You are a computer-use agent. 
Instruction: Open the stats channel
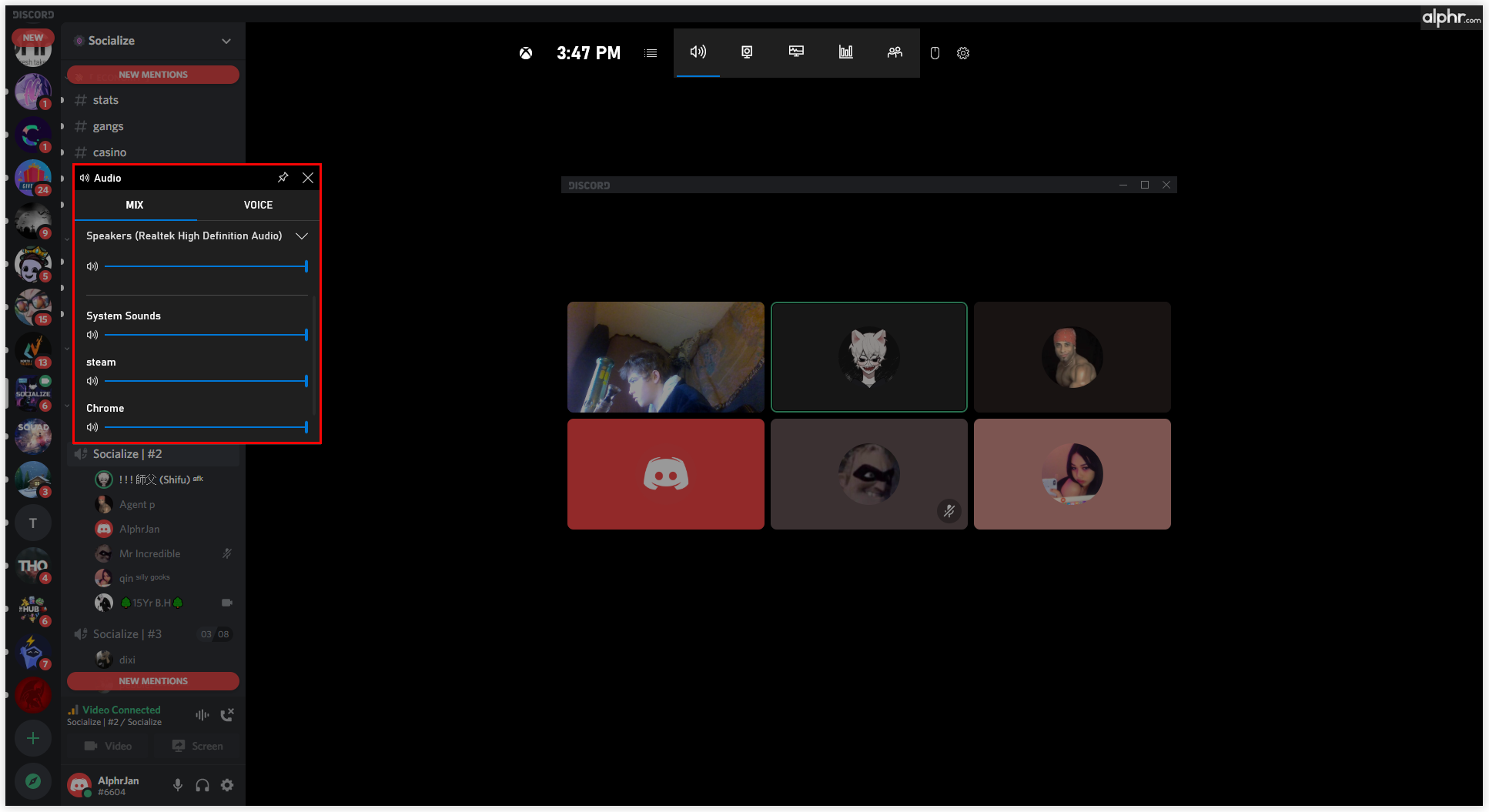pyautogui.click(x=153, y=100)
